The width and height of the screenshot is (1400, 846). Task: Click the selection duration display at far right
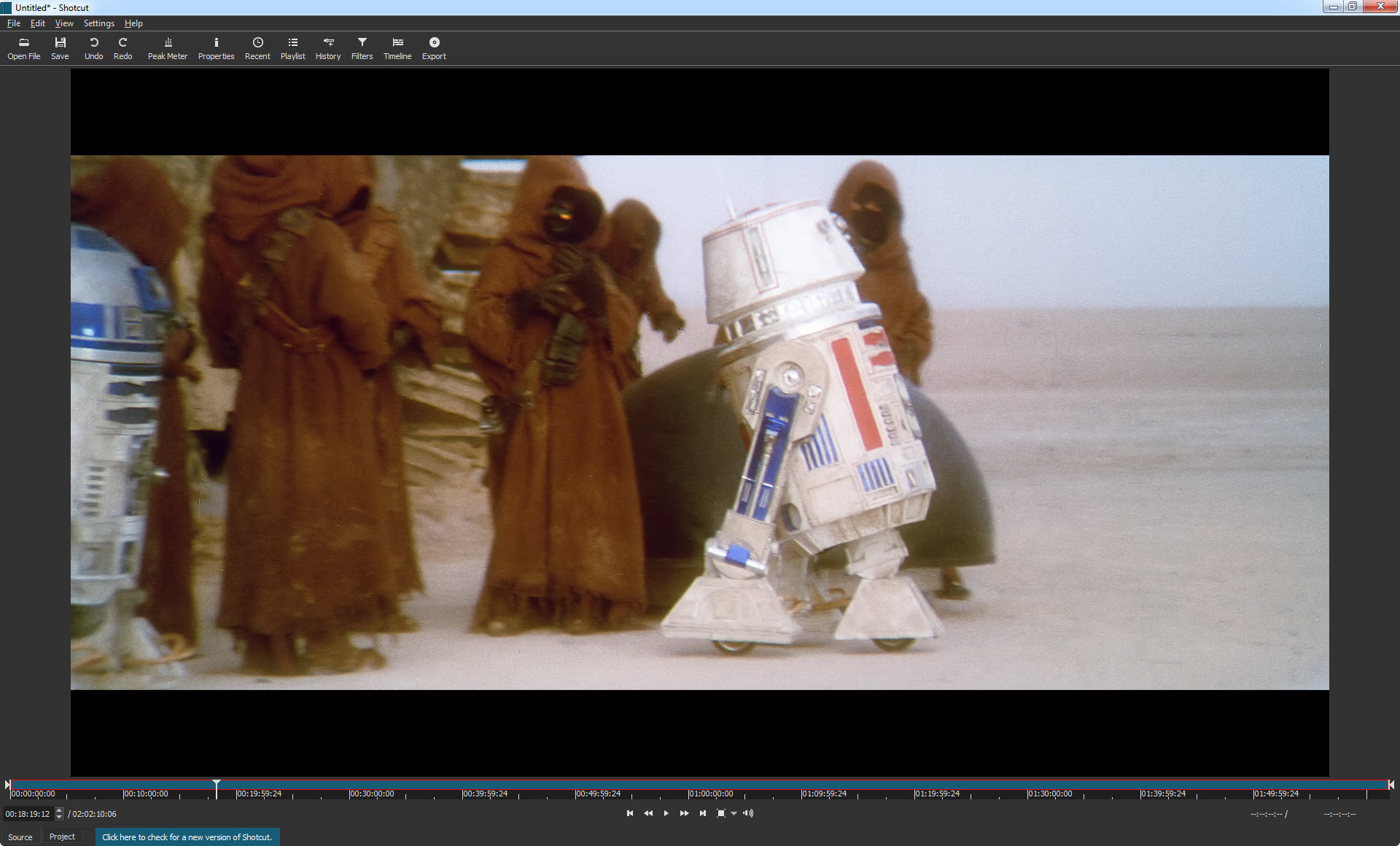click(1340, 814)
